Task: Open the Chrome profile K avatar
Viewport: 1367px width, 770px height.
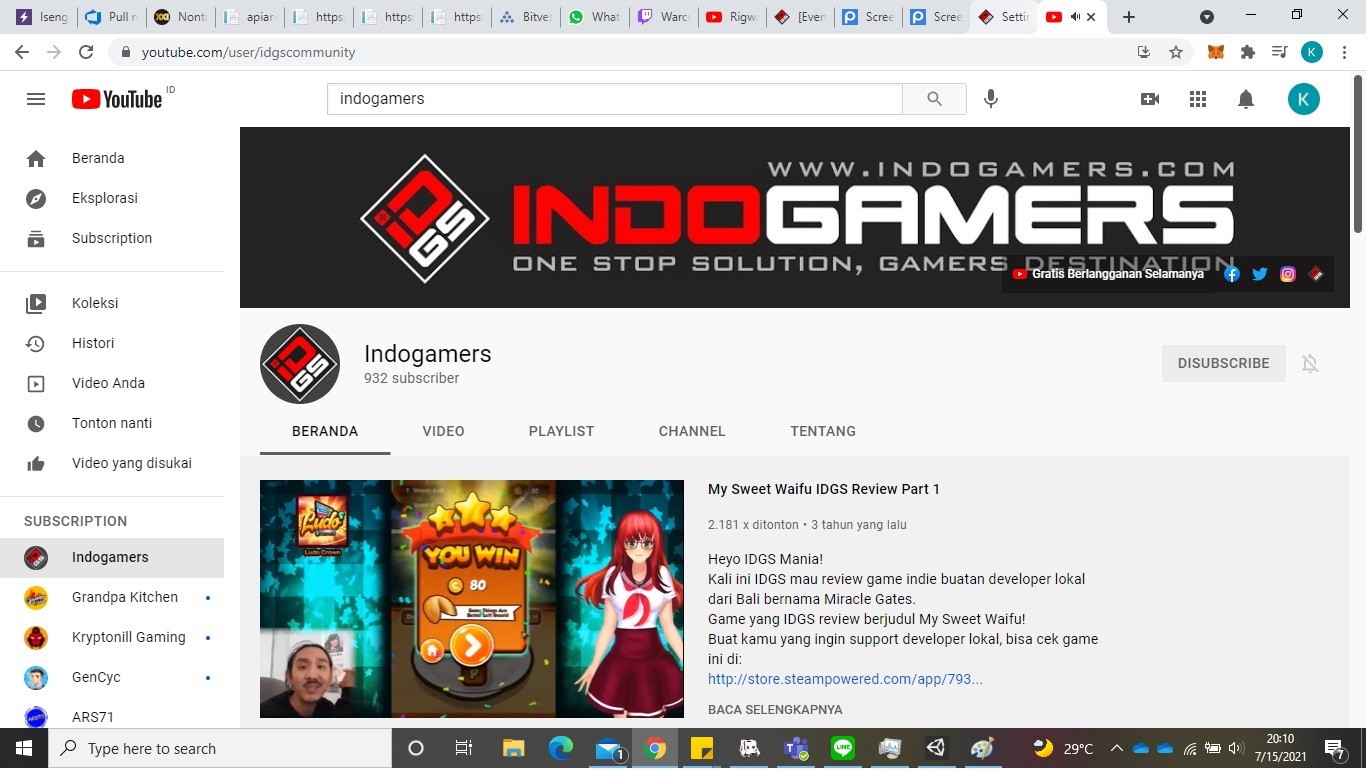Action: click(1312, 52)
